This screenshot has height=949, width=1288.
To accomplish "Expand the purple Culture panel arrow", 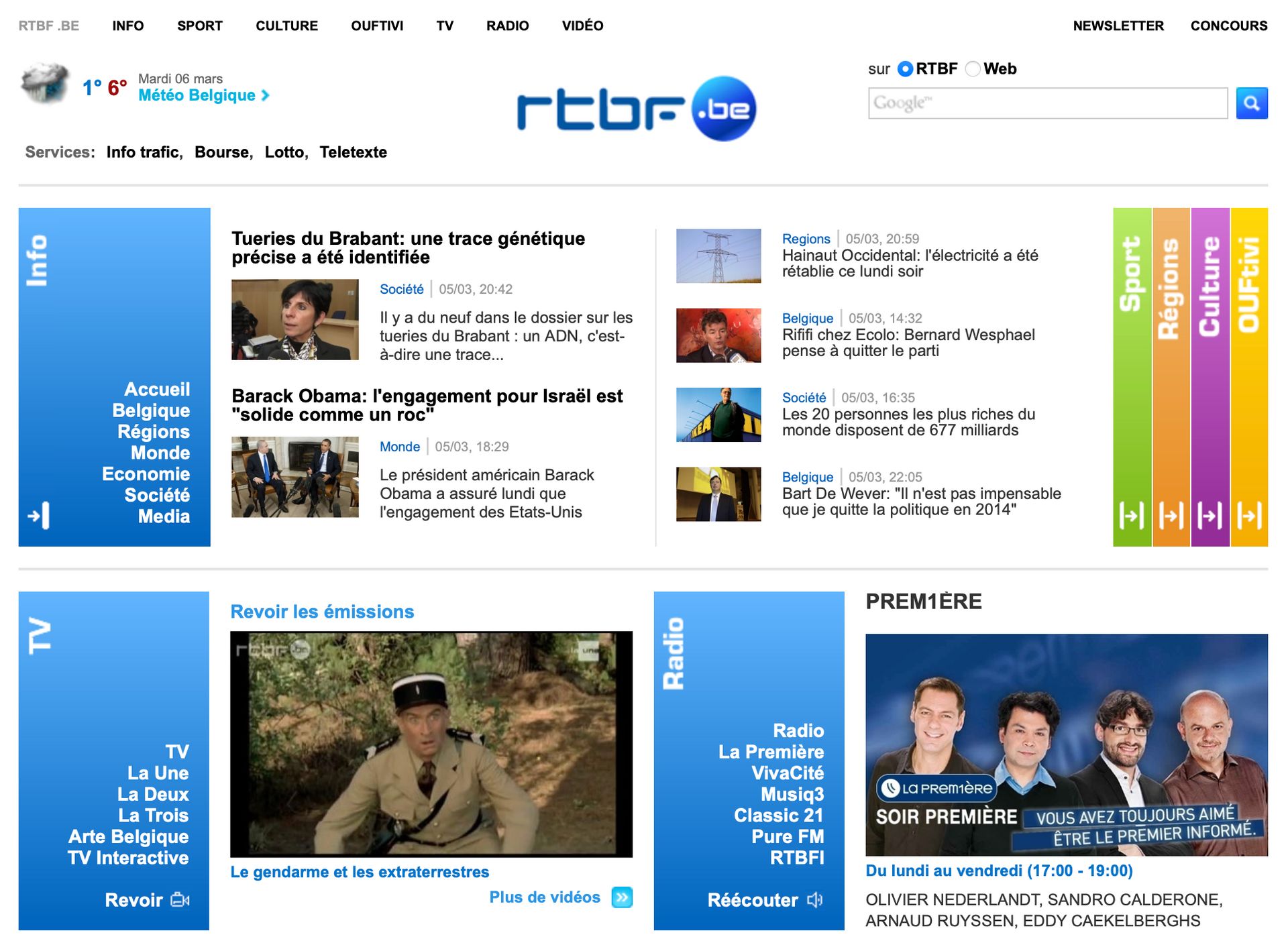I will coord(1210,515).
